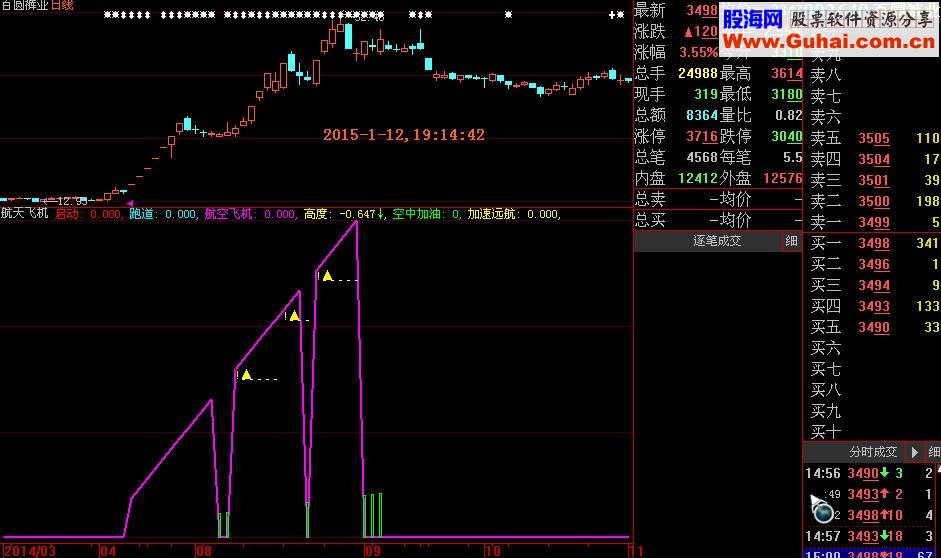
Task: Click the play arrow beside 分时成交
Action: point(915,452)
